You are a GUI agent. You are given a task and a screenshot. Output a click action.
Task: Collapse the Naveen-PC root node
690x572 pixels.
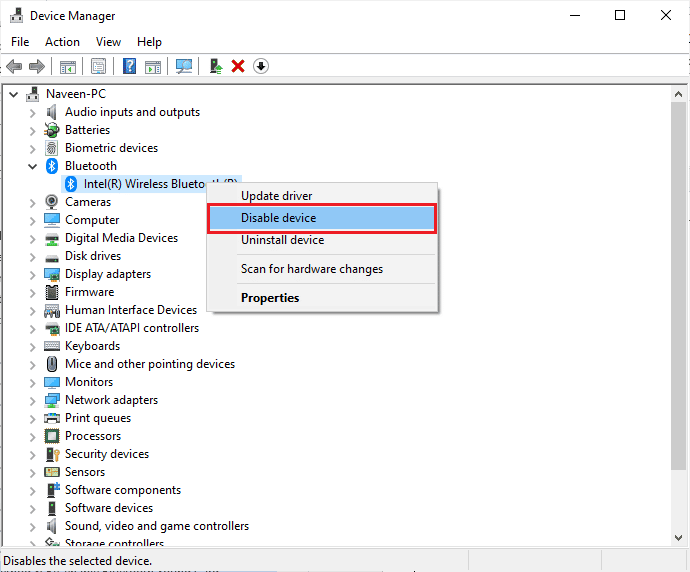14,94
